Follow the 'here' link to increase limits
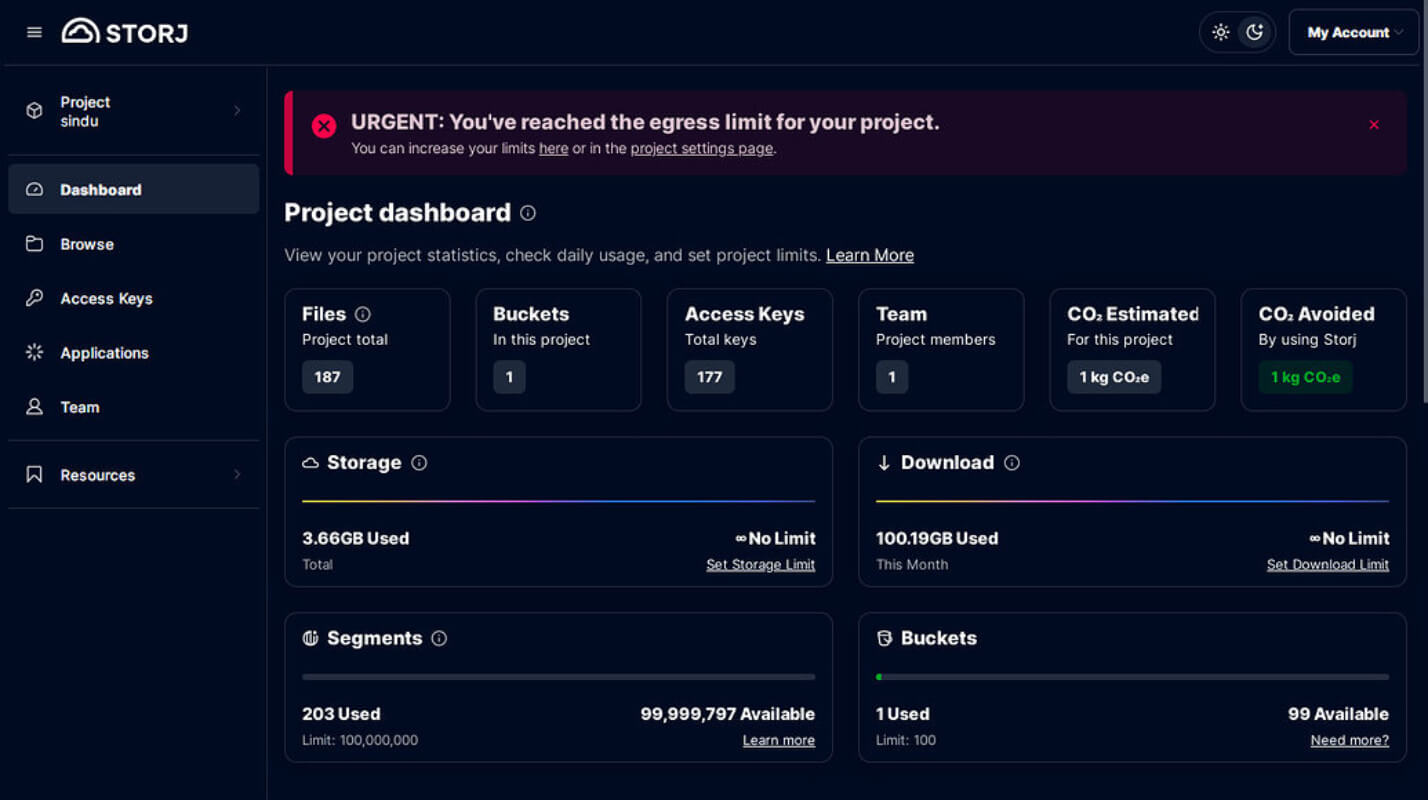1428x800 pixels. pyautogui.click(x=553, y=148)
